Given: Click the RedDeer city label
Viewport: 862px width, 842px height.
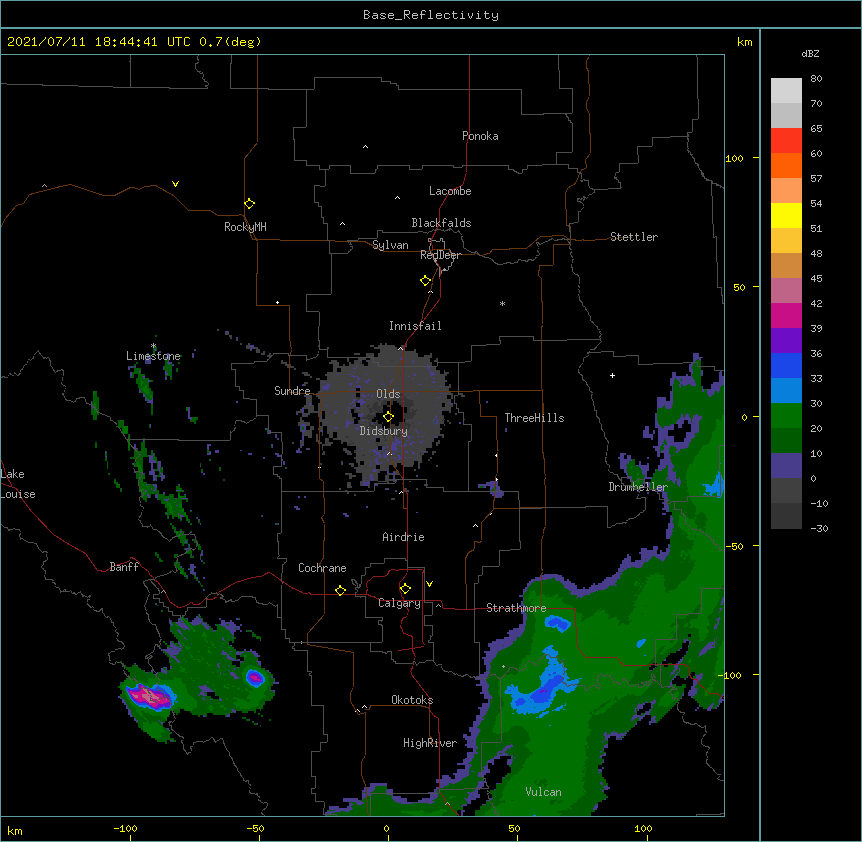Looking at the screenshot, I should pos(440,255).
